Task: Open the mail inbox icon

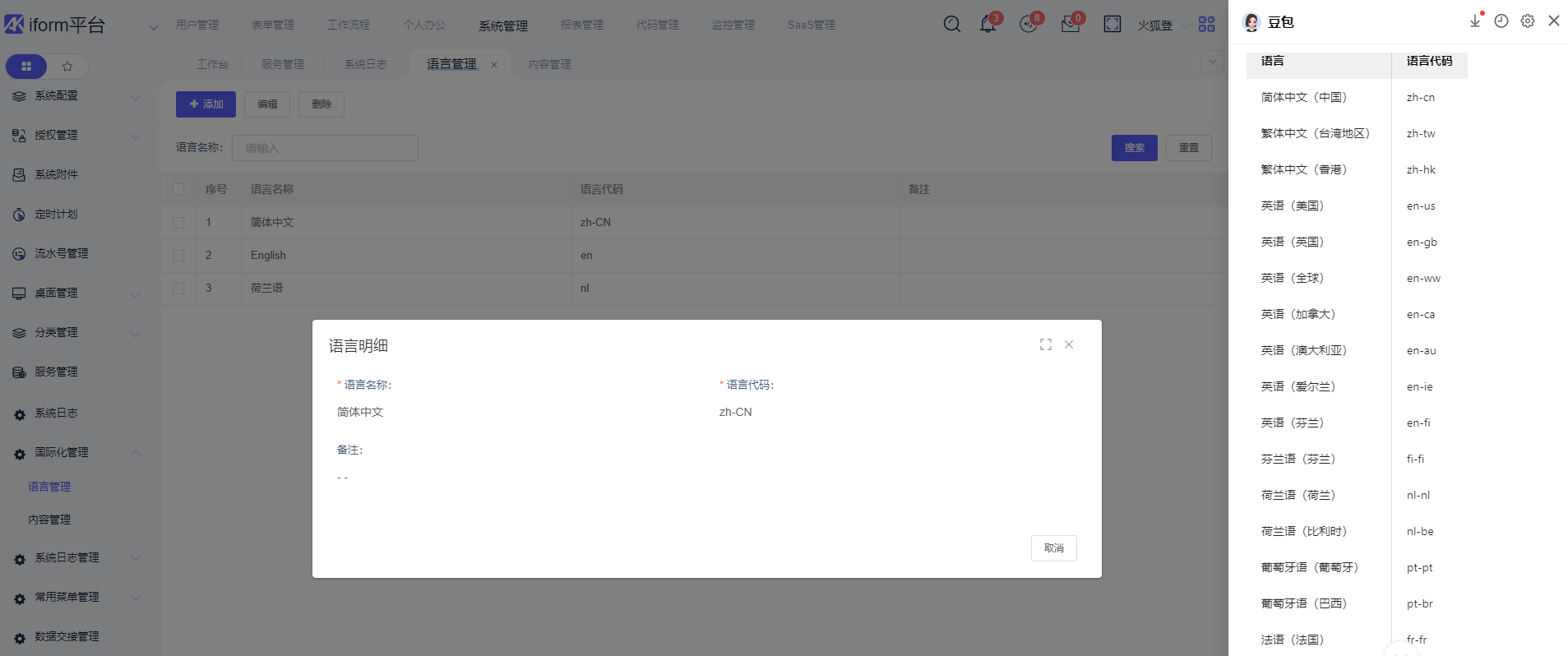Action: pos(1070,25)
